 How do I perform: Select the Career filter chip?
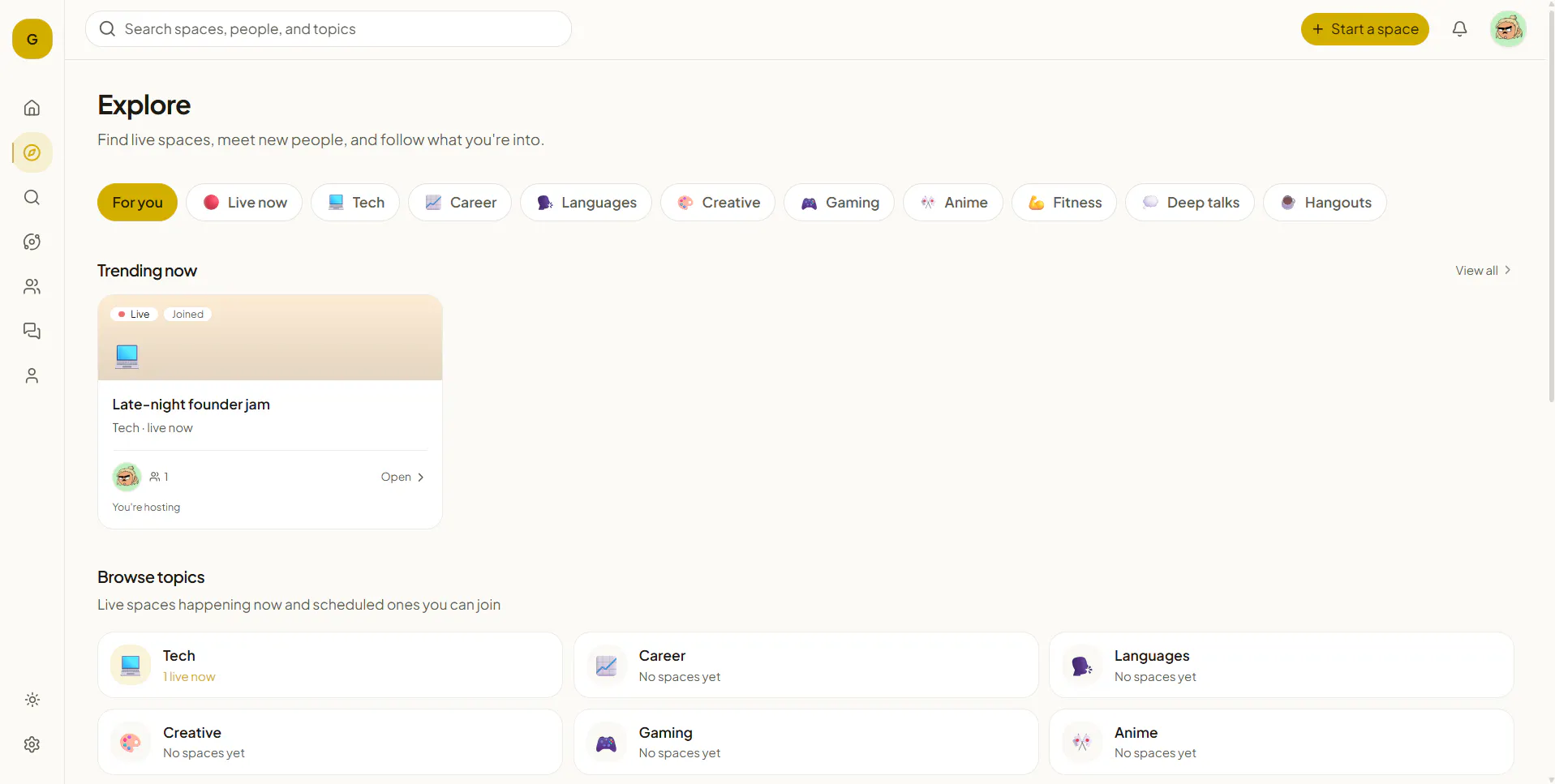click(x=460, y=203)
